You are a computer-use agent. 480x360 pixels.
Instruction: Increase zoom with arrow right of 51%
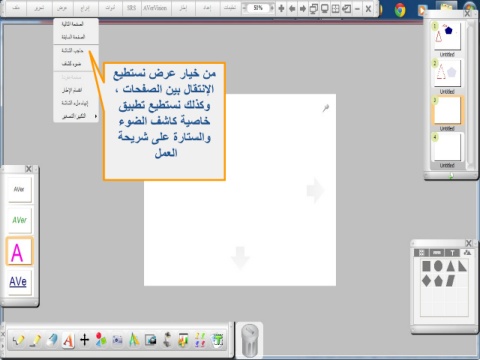272,8
